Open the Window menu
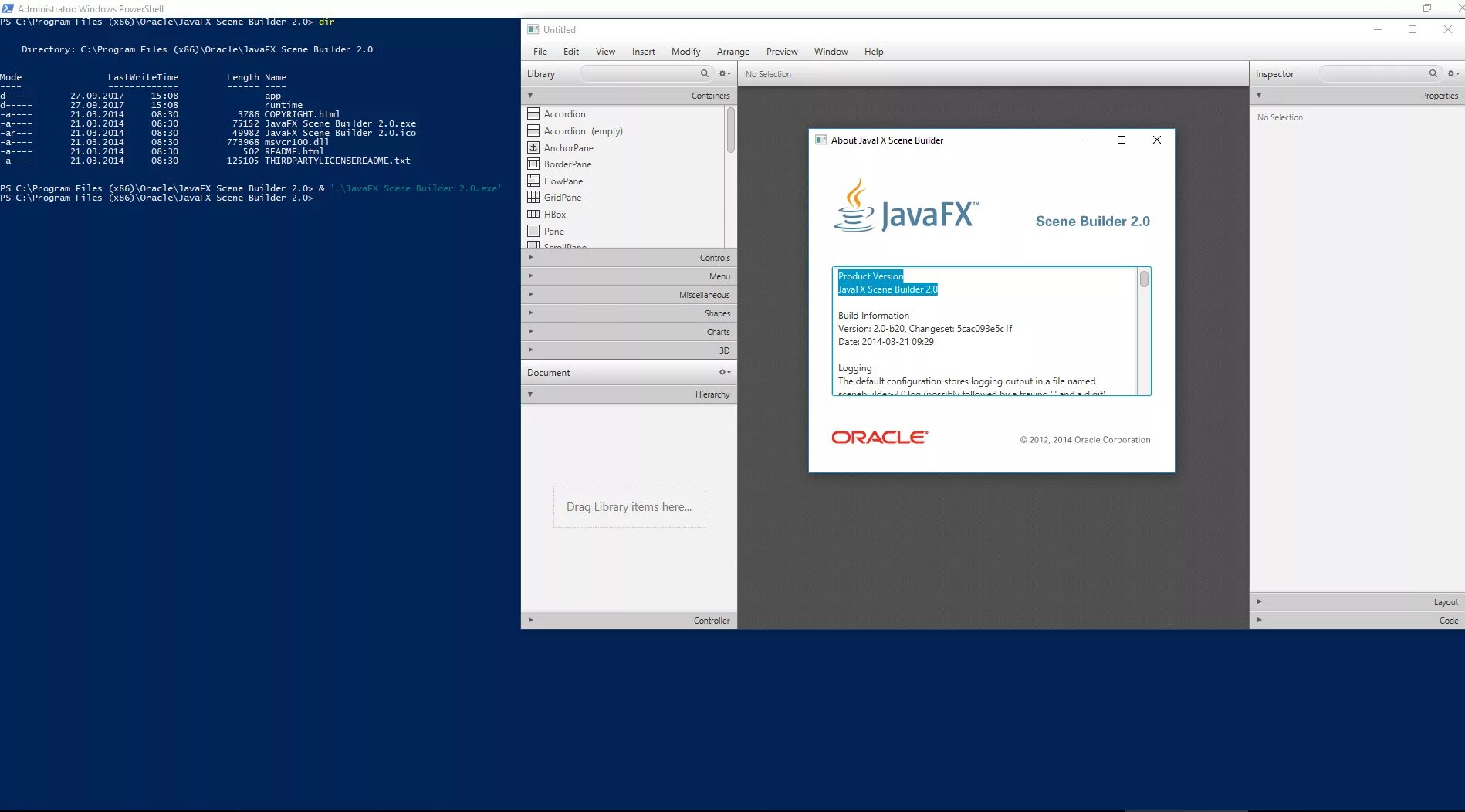 click(831, 52)
